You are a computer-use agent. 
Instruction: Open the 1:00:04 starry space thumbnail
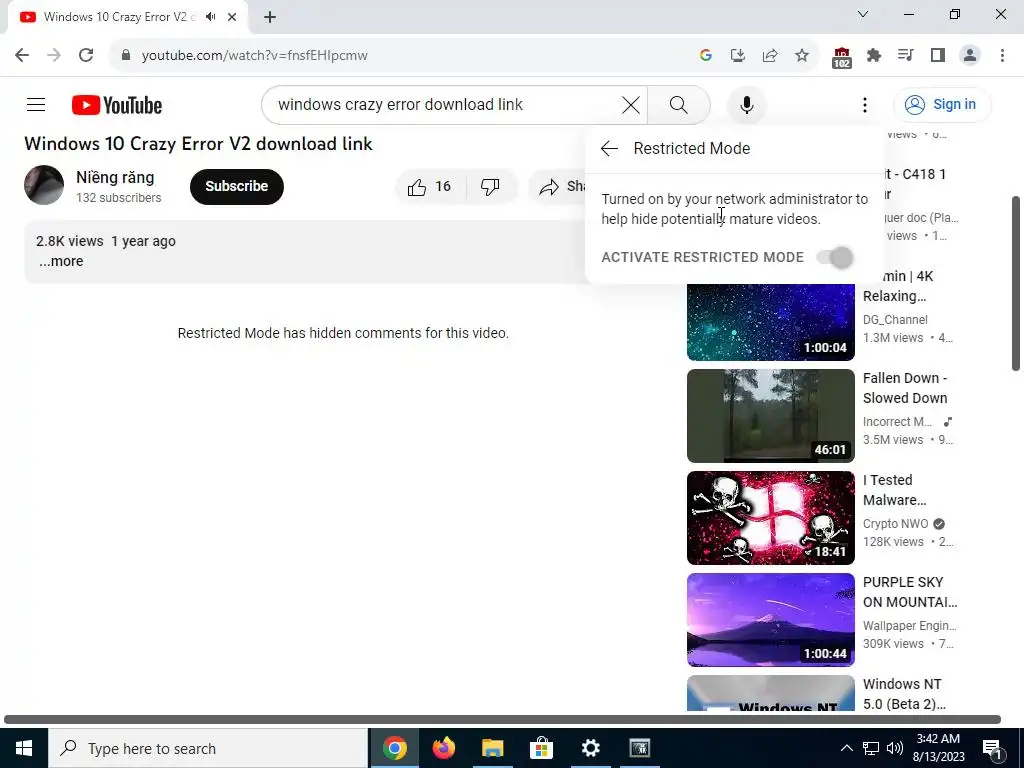(x=771, y=322)
